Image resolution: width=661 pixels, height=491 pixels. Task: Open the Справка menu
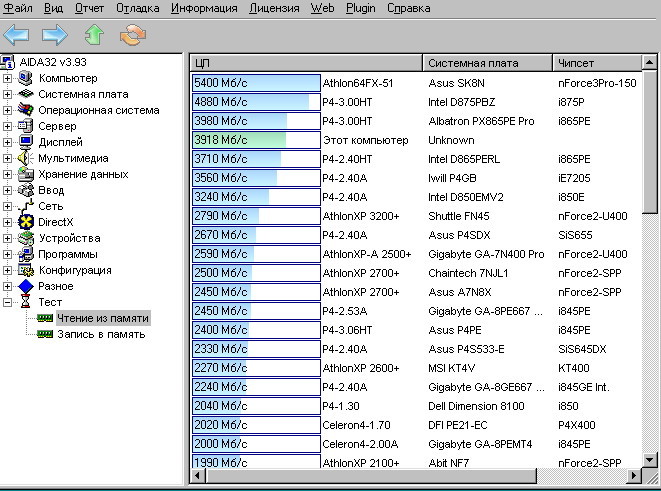(407, 8)
